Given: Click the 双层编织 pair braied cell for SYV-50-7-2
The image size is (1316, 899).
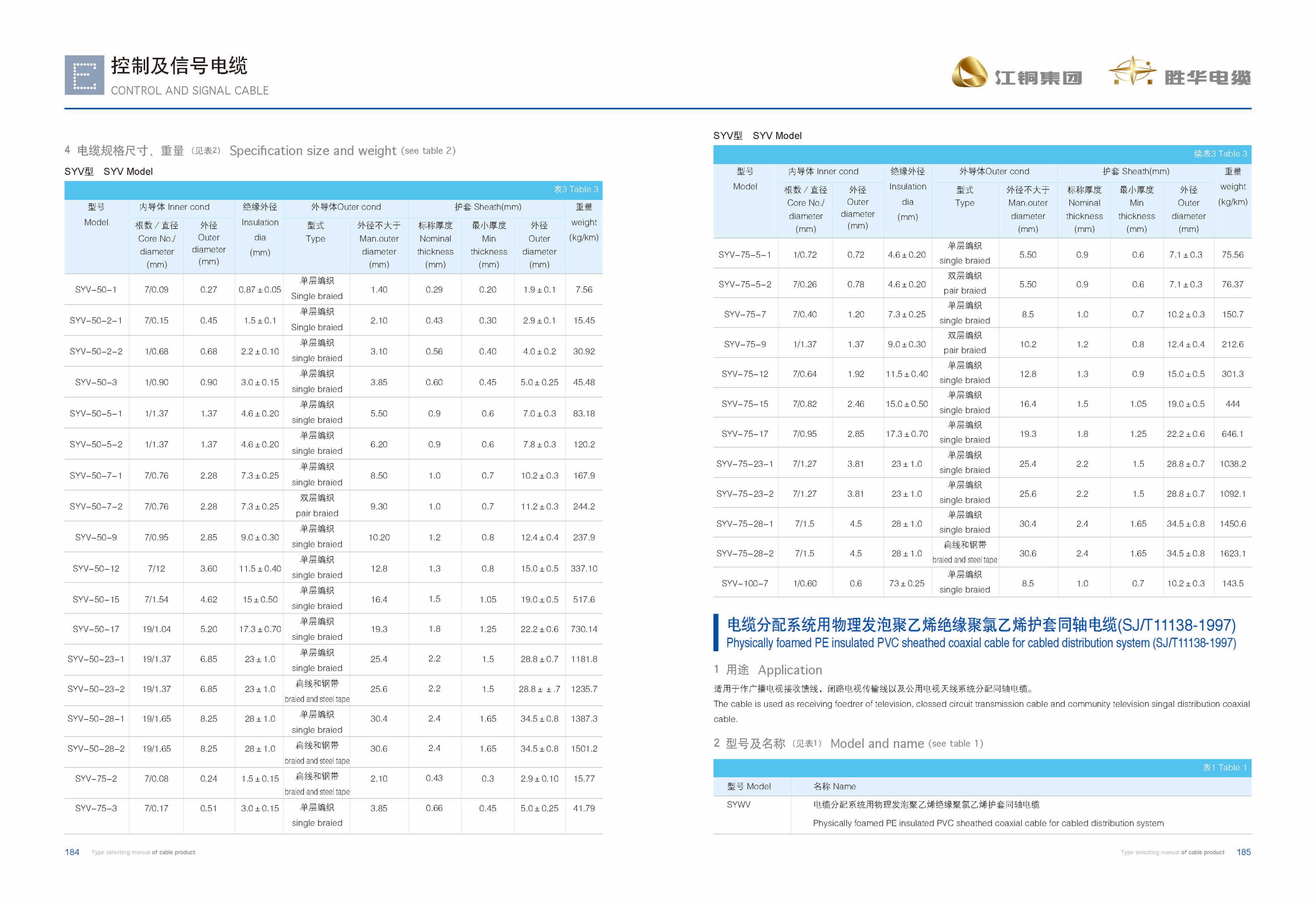Looking at the screenshot, I should (x=317, y=506).
